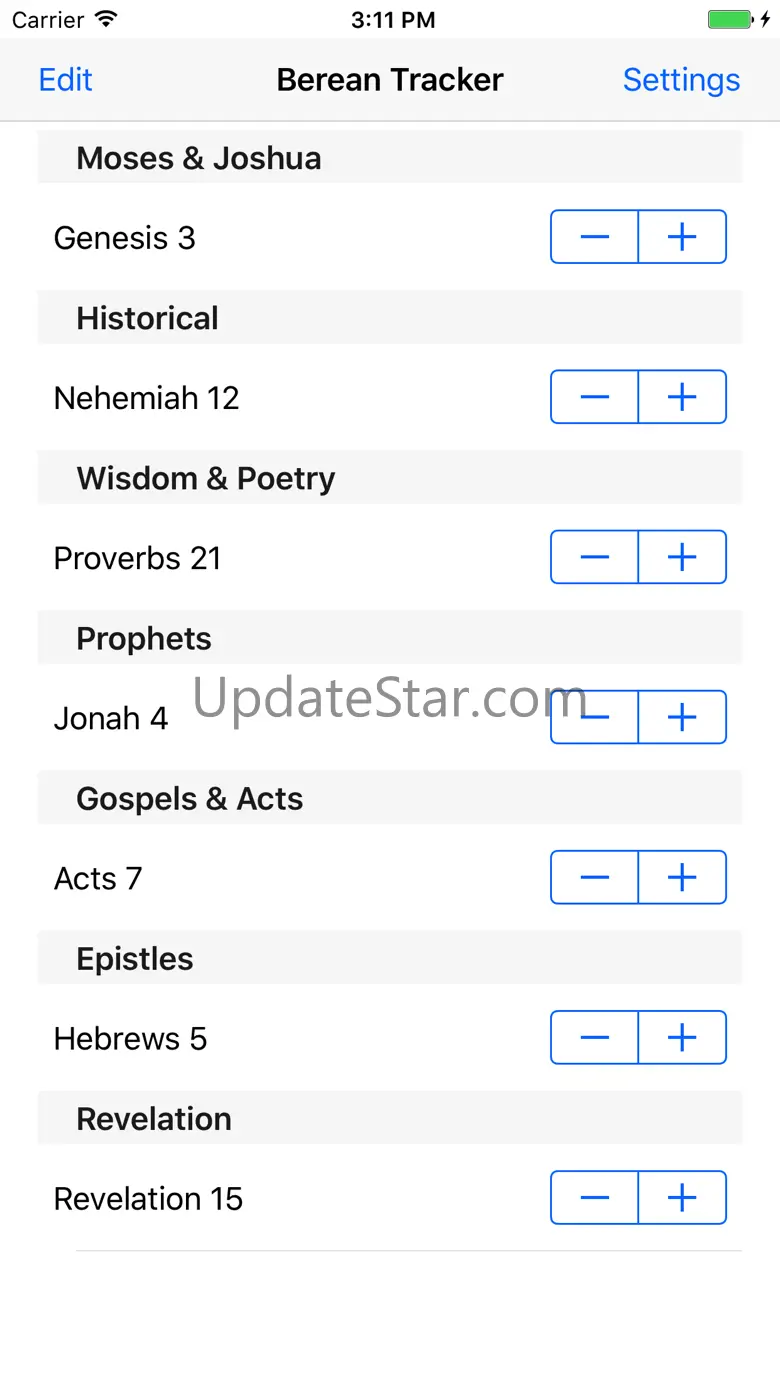Decrement Acts 7 with the minus icon
This screenshot has width=780, height=1387.
tap(594, 877)
